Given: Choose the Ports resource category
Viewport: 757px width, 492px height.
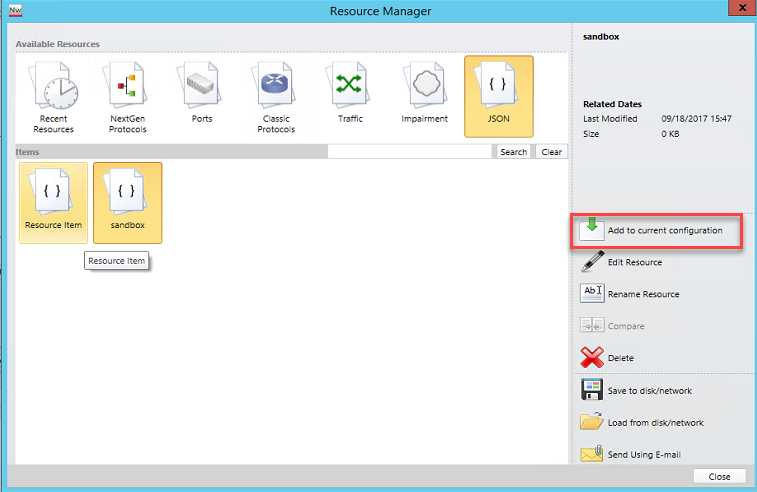Looking at the screenshot, I should [201, 96].
